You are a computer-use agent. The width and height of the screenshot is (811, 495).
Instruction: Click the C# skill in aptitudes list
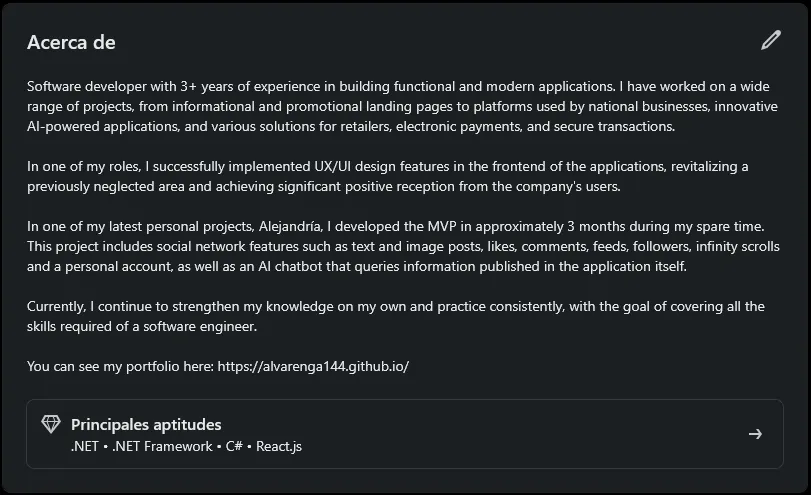coord(234,446)
